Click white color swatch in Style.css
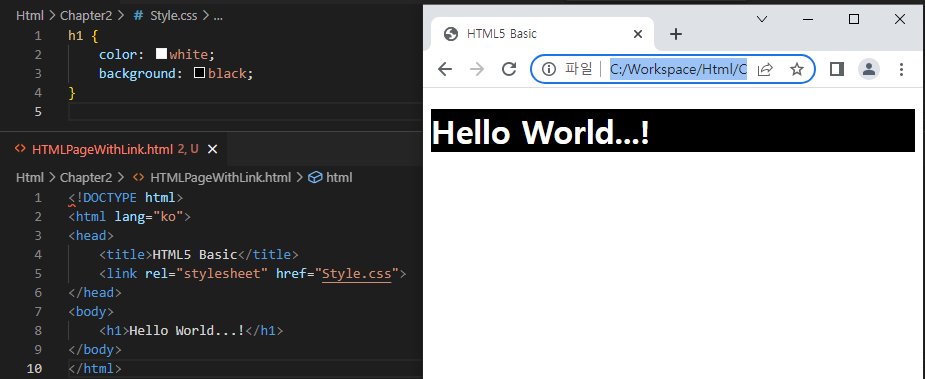The image size is (925, 379). pyautogui.click(x=161, y=54)
